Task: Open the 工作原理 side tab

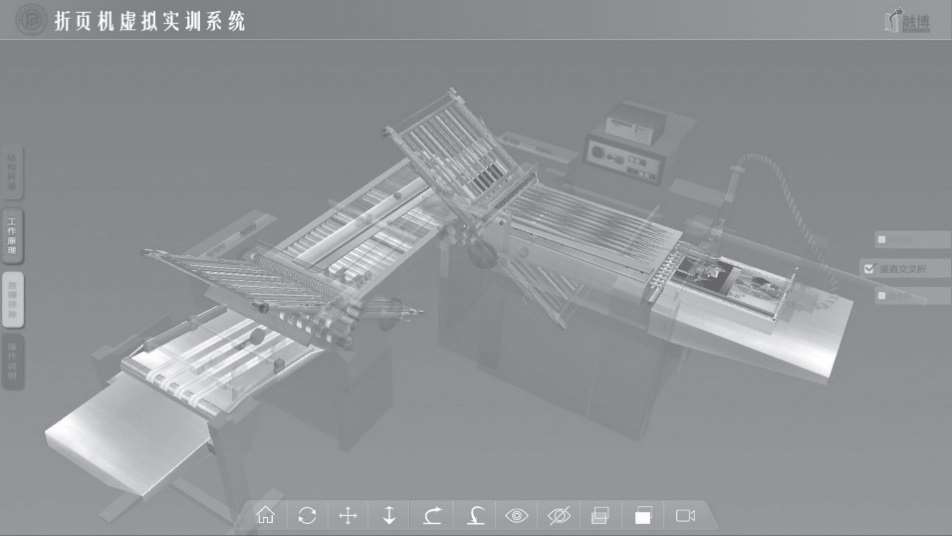Action: pos(12,236)
